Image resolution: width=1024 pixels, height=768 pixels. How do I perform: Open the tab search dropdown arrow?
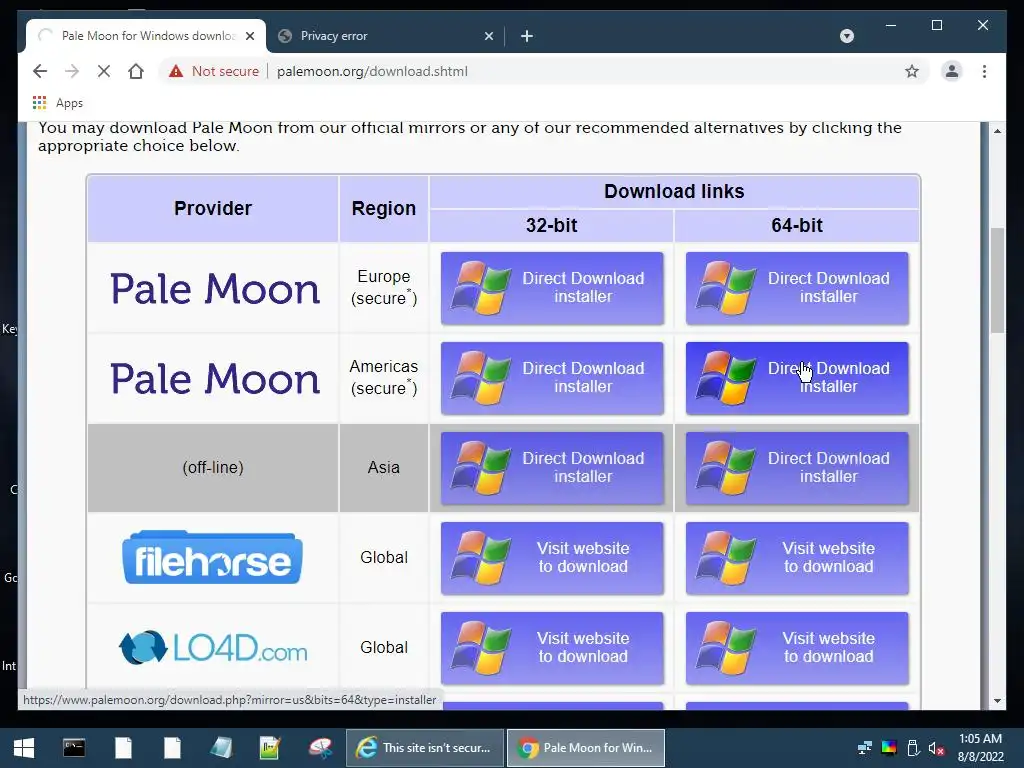click(847, 36)
